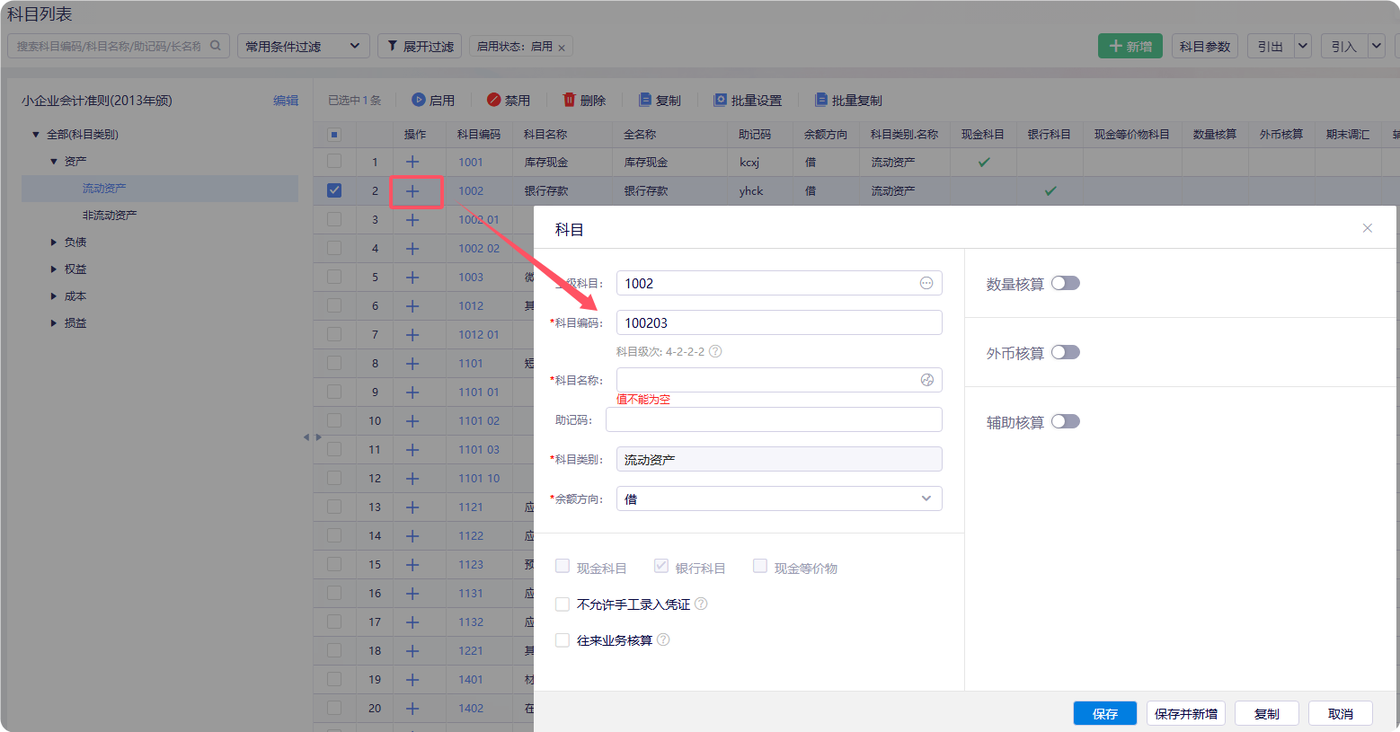Focus the 助记码 input field
Screen dimensions: 1400x732
point(774,419)
